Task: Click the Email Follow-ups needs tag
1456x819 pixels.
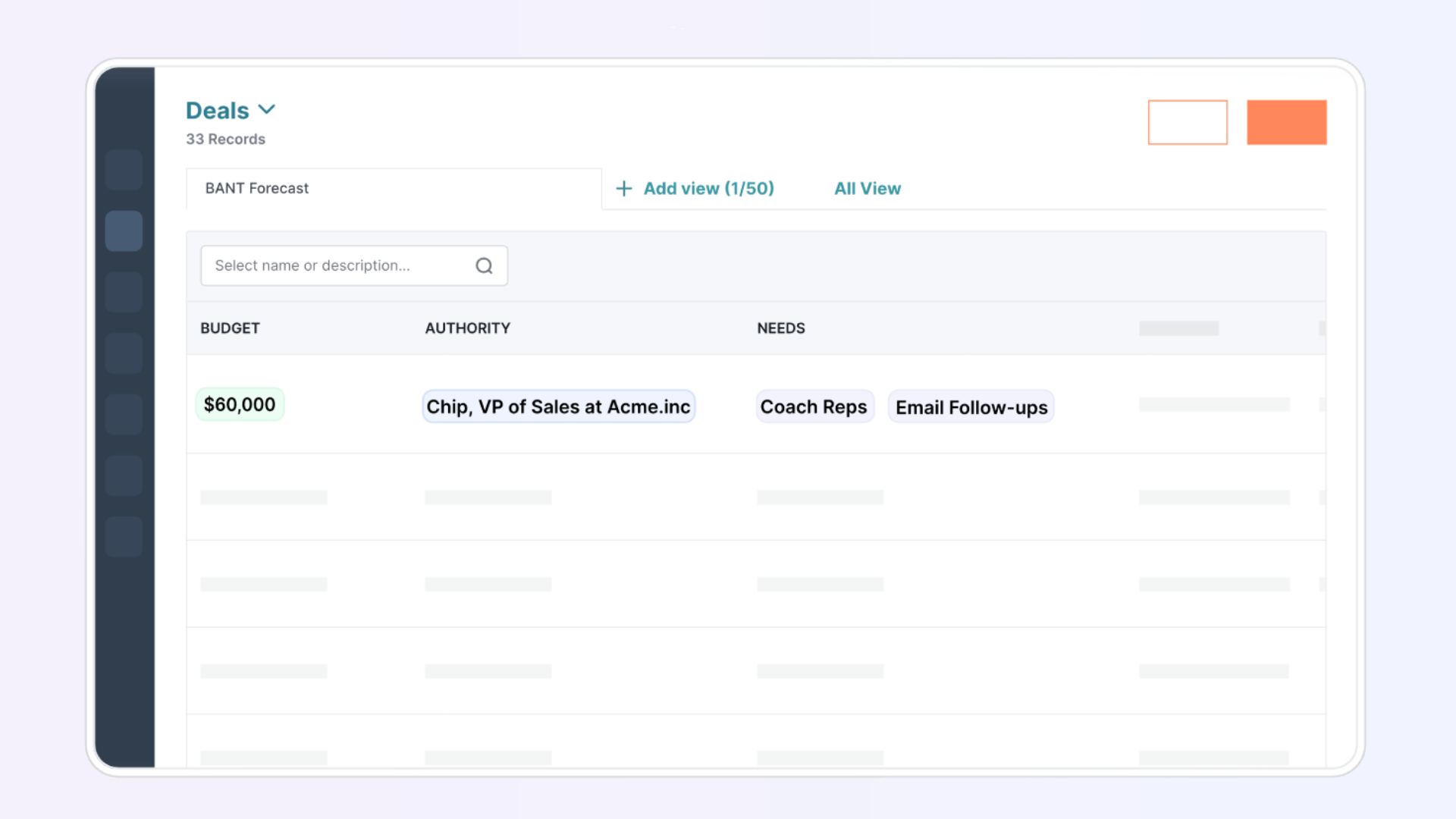Action: tap(971, 407)
